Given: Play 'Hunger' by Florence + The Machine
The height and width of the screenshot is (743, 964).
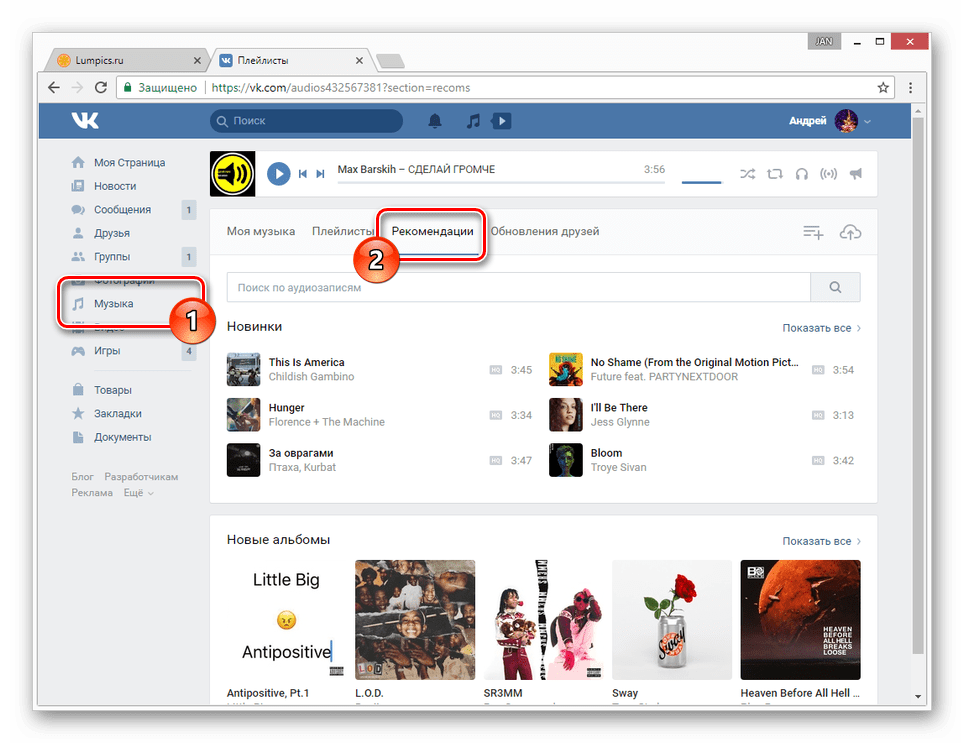Looking at the screenshot, I should pyautogui.click(x=243, y=415).
